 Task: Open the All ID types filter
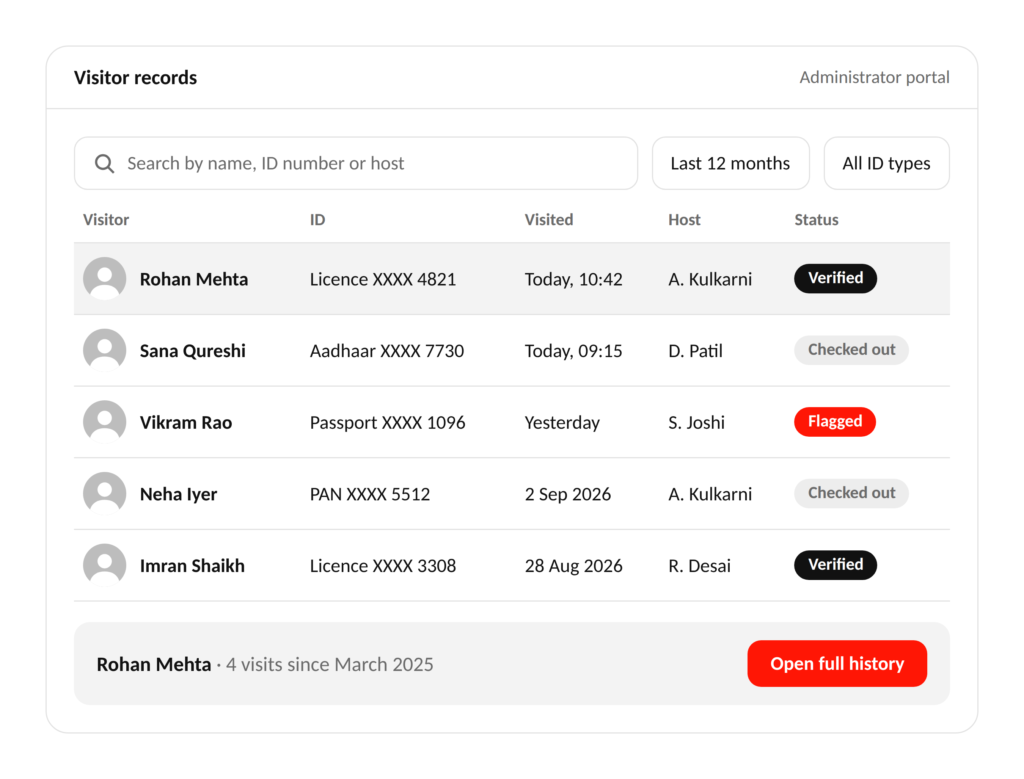point(886,163)
